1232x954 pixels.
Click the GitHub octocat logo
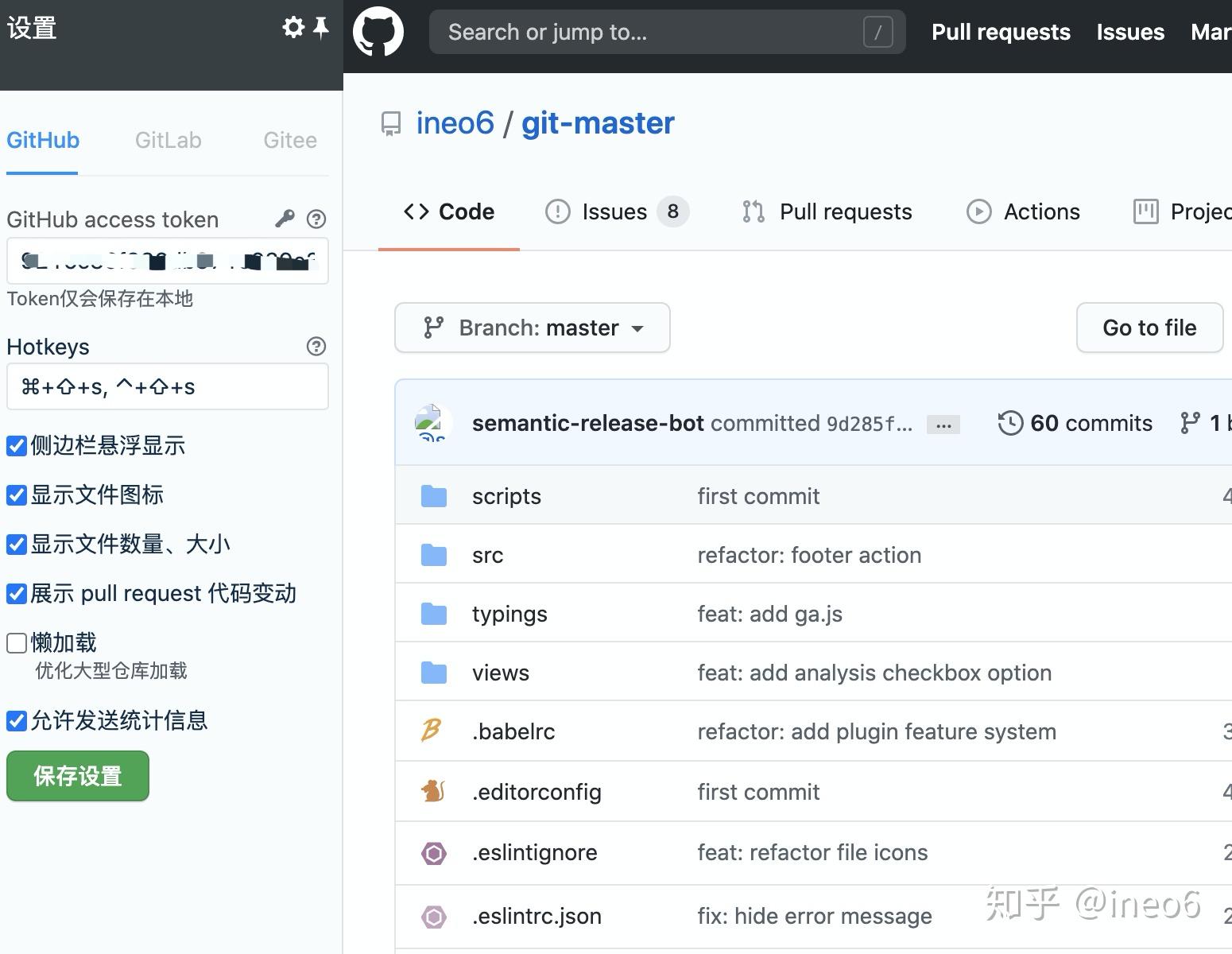click(378, 32)
